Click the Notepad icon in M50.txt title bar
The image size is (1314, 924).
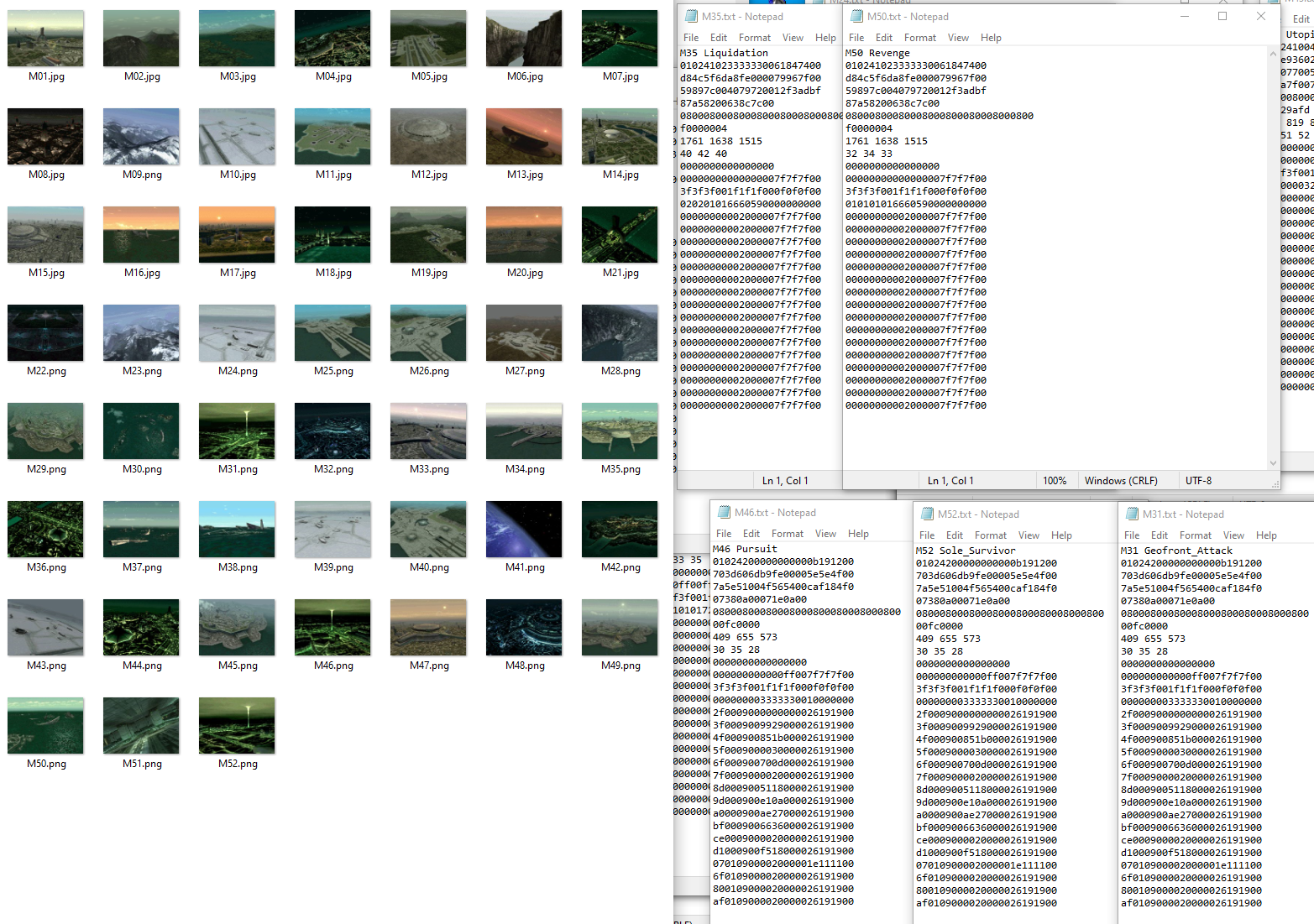(856, 16)
